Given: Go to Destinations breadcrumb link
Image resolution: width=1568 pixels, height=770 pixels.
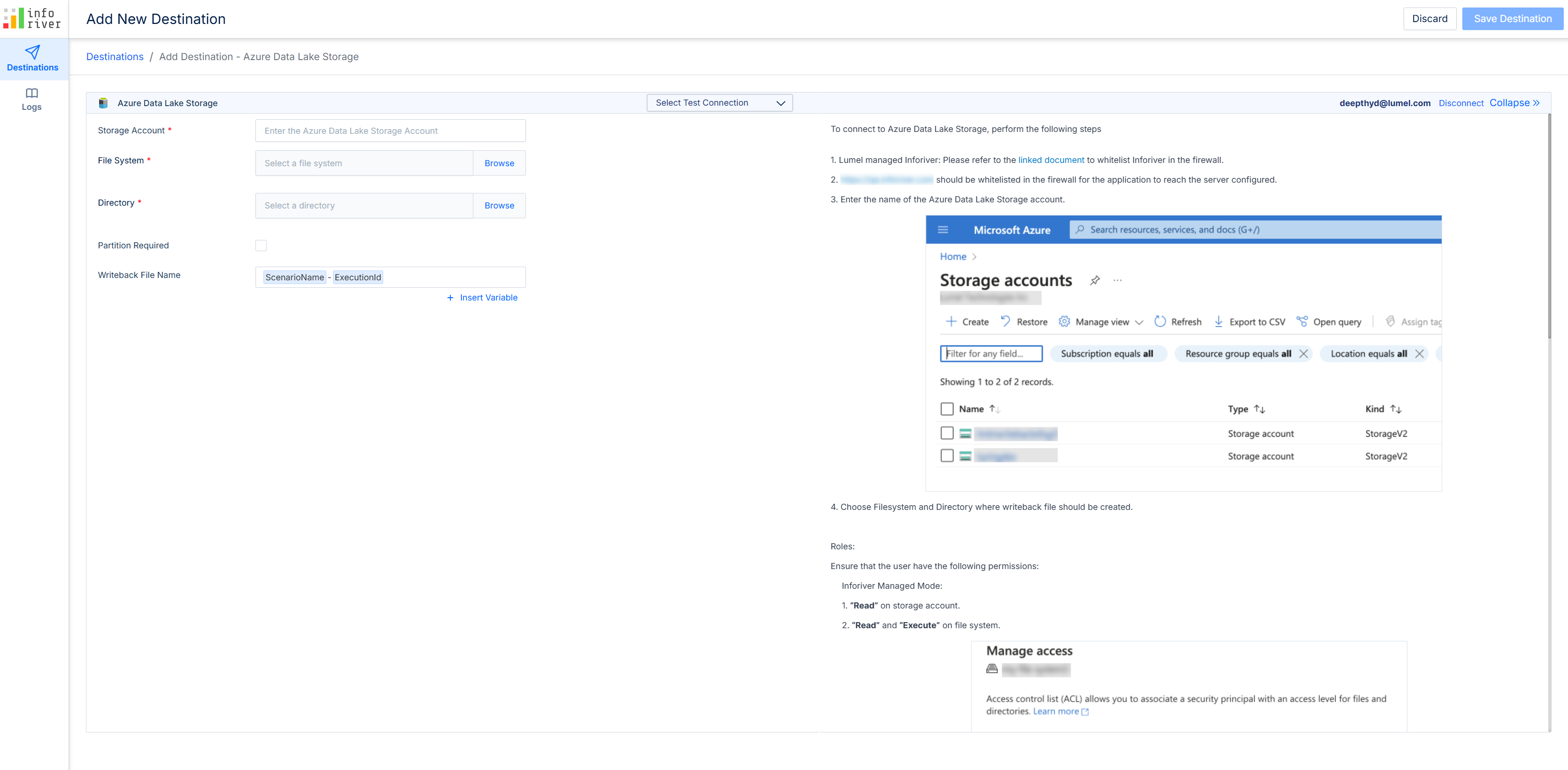Looking at the screenshot, I should point(115,57).
